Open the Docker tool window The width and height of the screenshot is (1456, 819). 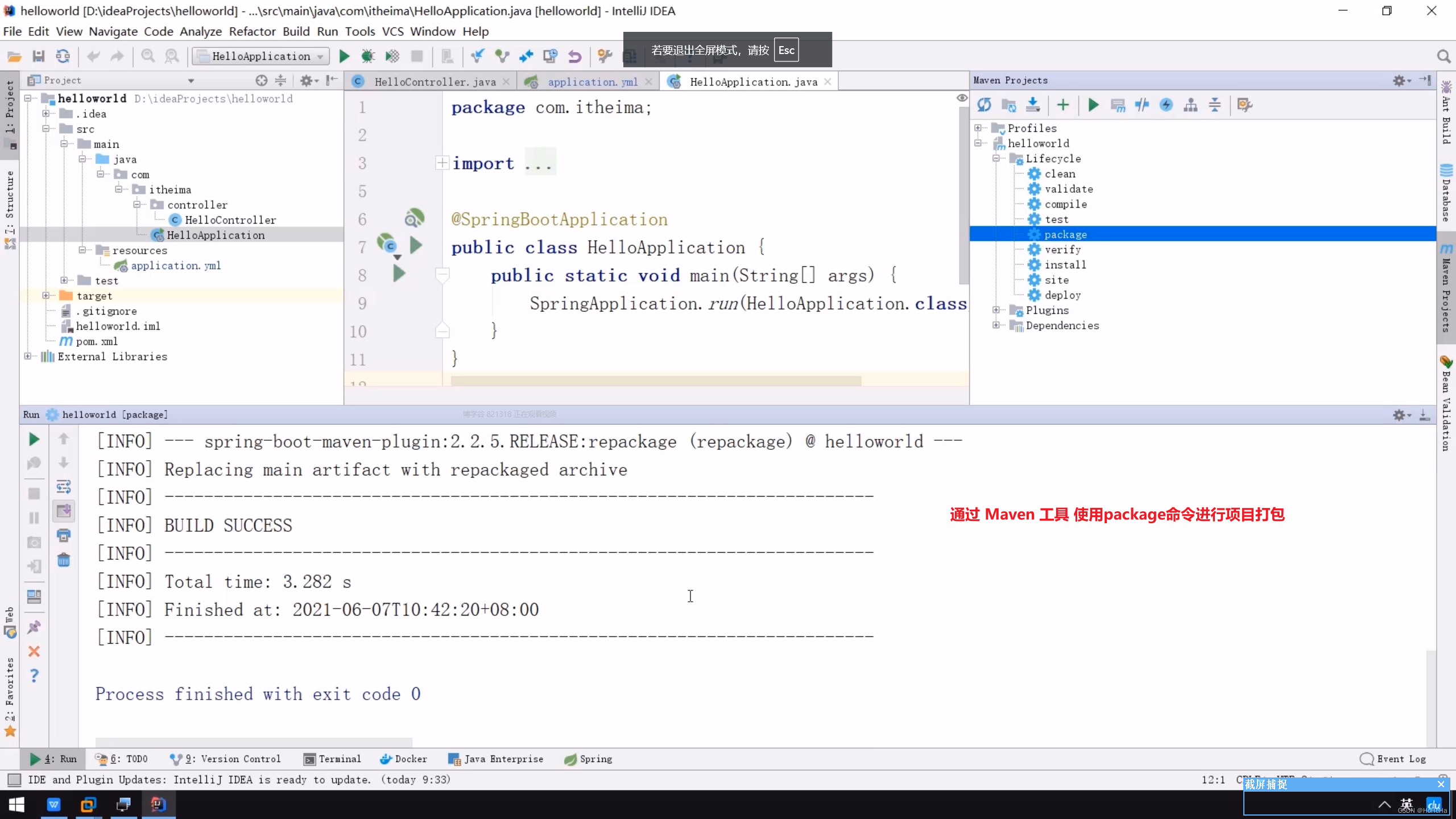click(x=403, y=759)
